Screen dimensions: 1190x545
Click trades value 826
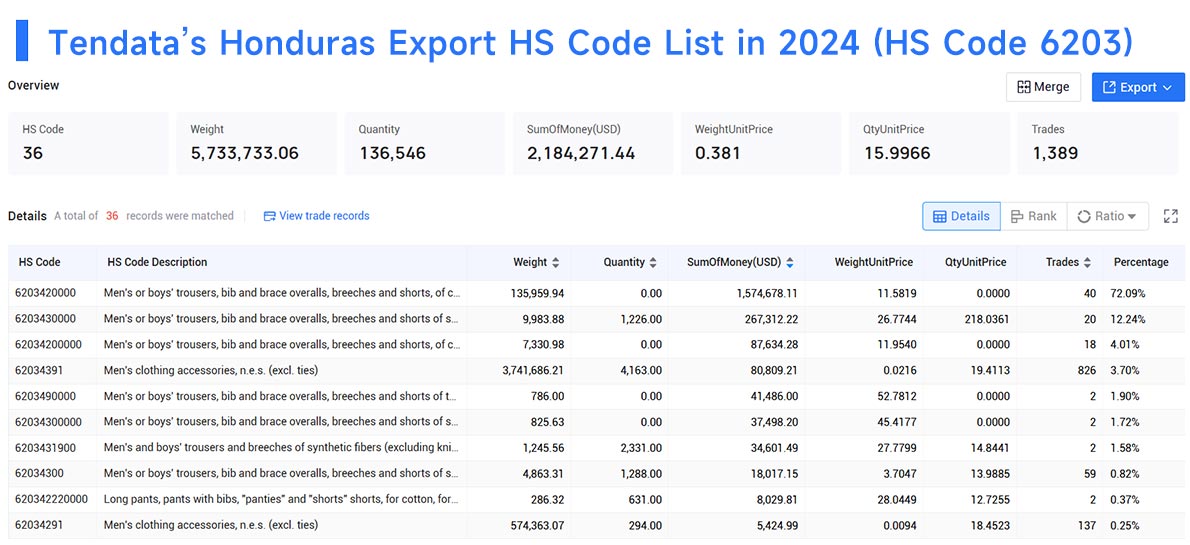tap(1085, 370)
